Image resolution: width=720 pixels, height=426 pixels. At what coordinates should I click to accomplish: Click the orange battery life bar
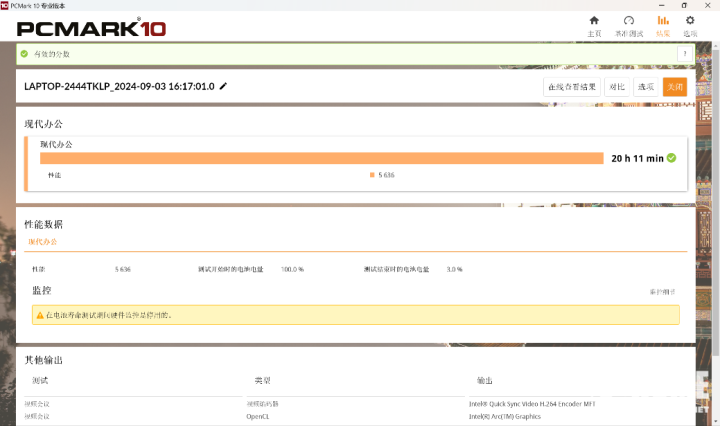pos(321,158)
